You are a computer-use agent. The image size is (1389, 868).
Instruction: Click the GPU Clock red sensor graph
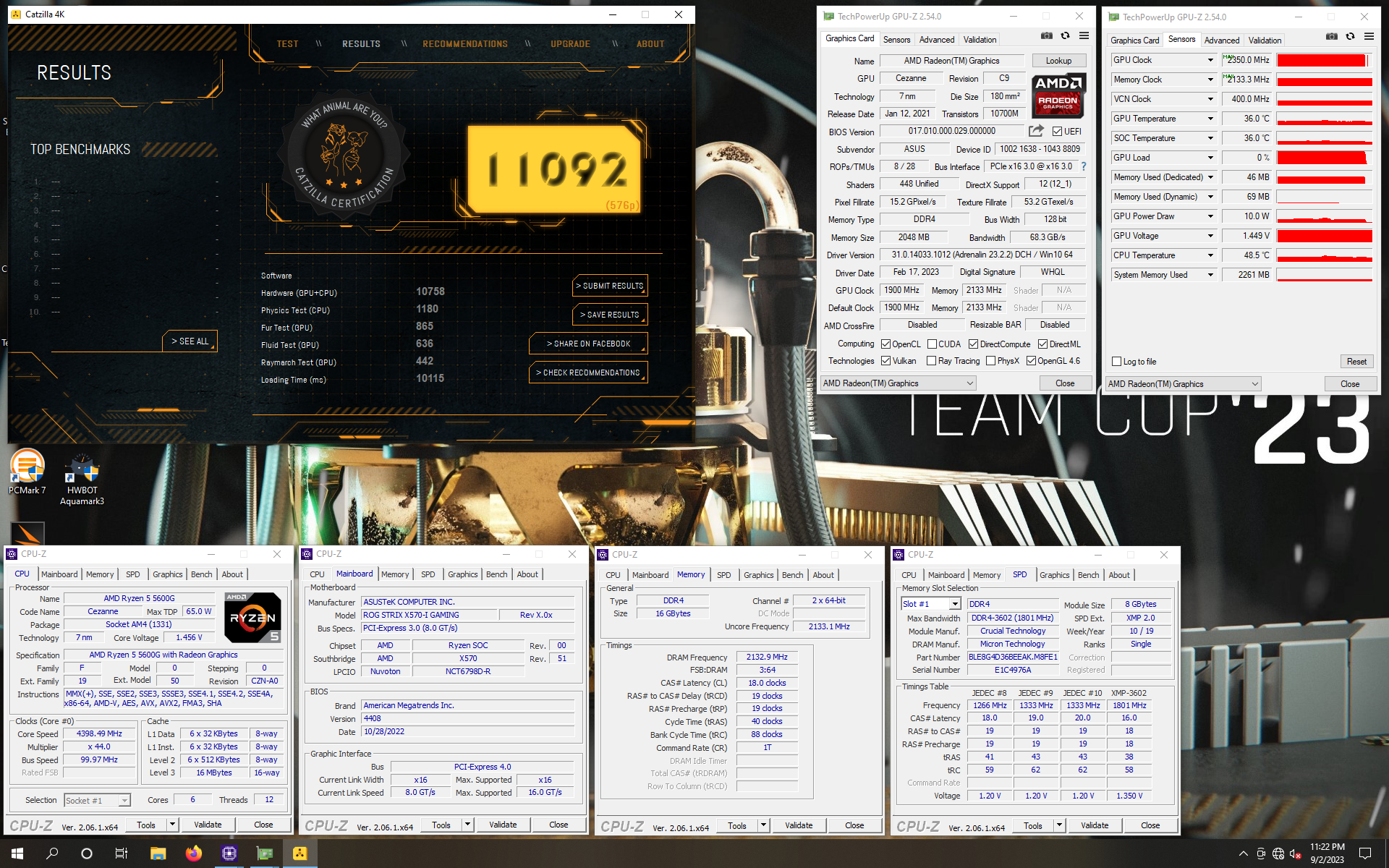(1325, 60)
